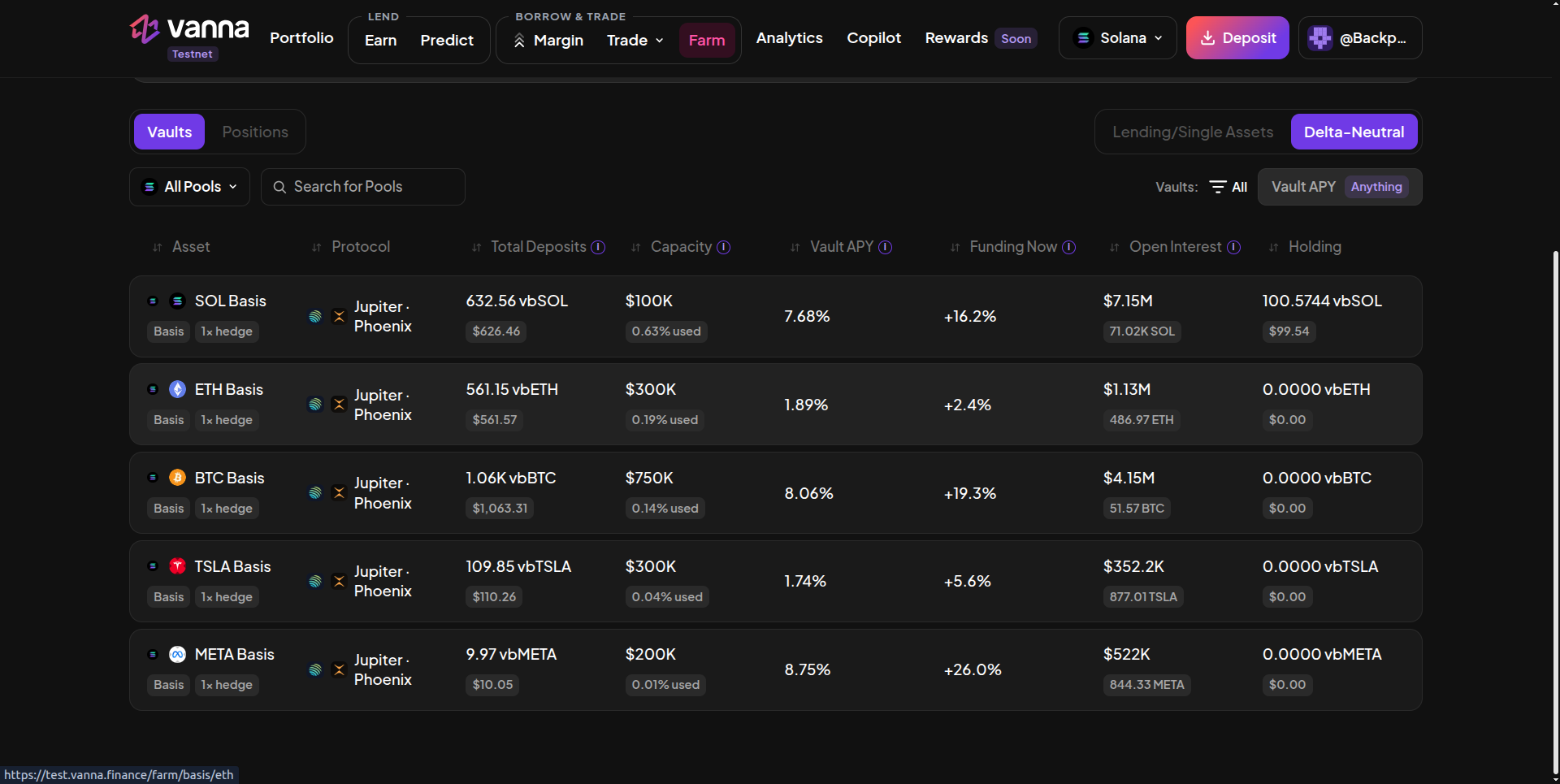1560x784 pixels.
Task: Expand the Trade menu dropdown
Action: click(635, 40)
